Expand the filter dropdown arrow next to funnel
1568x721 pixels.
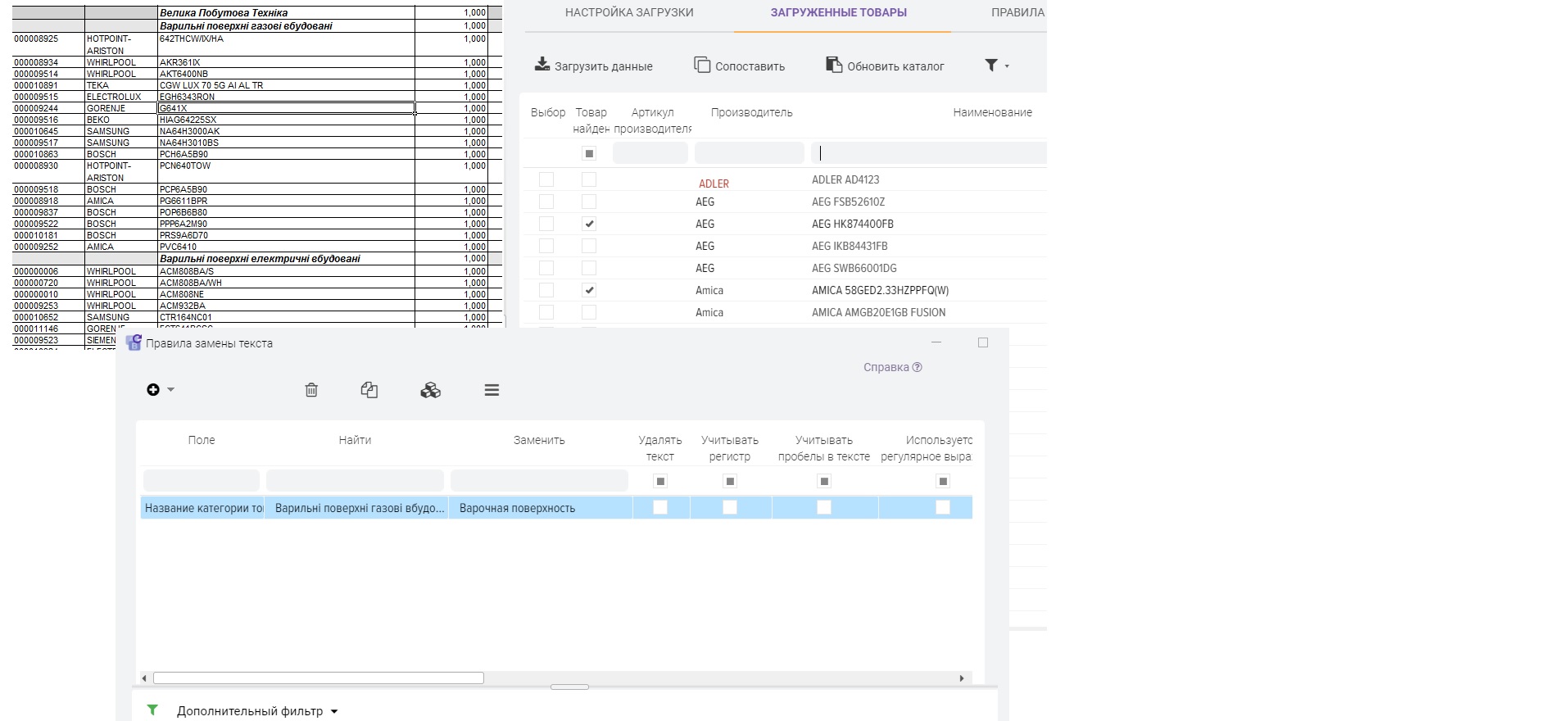1007,66
